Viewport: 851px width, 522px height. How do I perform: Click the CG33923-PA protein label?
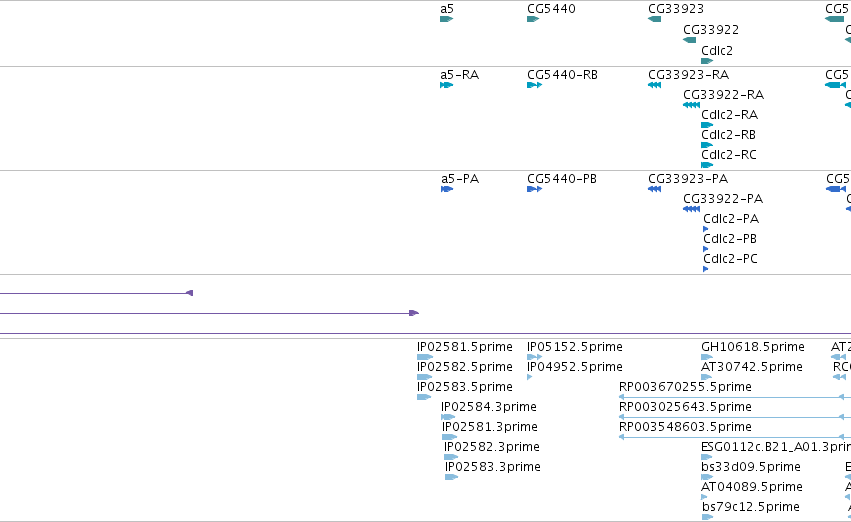pos(688,179)
